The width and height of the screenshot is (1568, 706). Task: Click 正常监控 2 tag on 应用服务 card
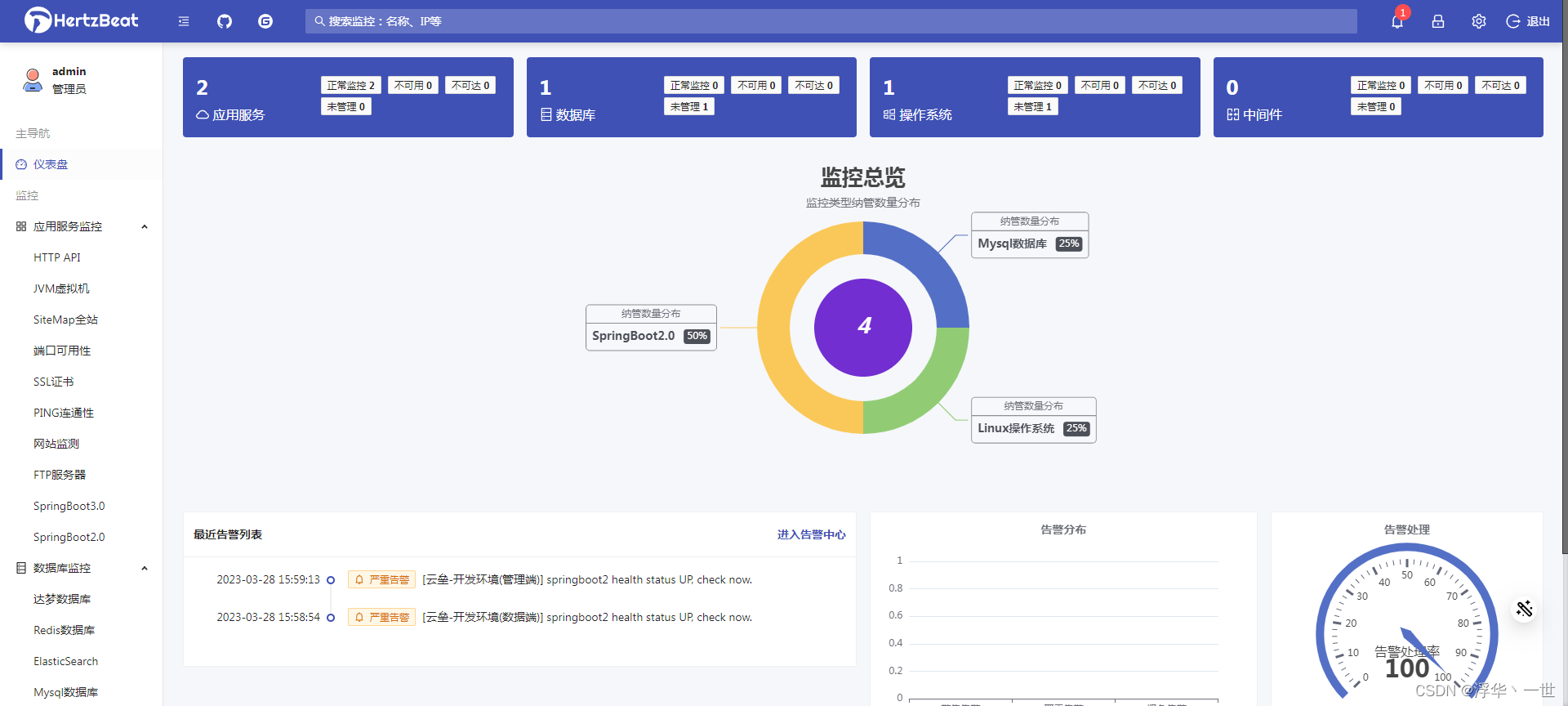(x=351, y=85)
